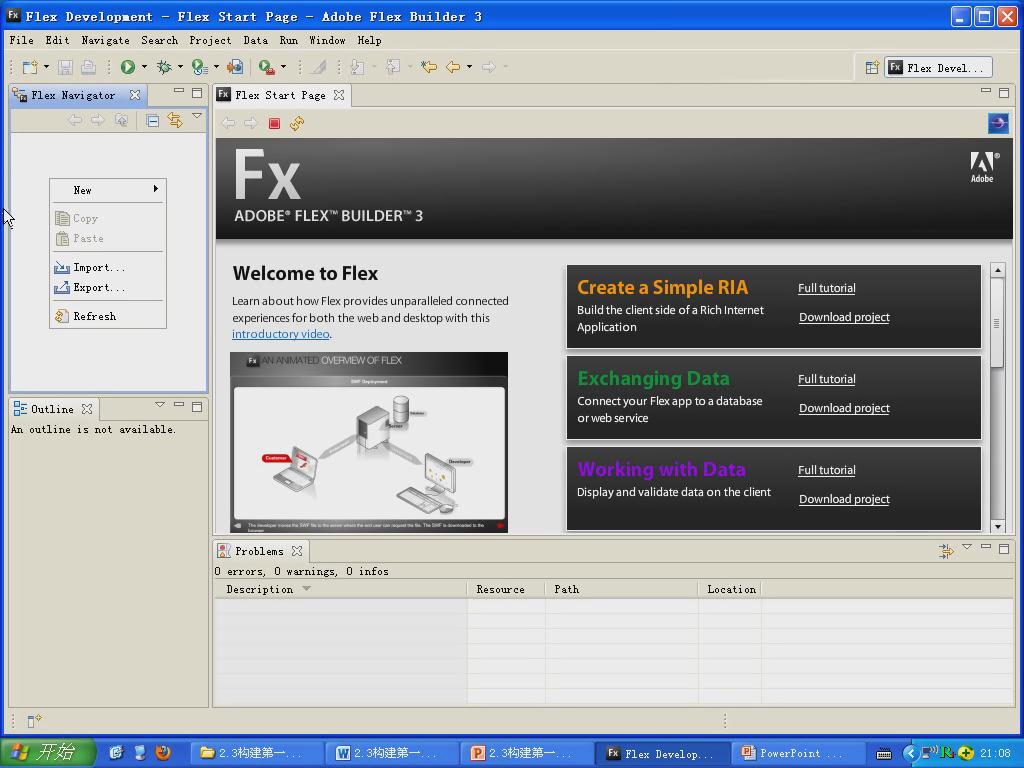The height and width of the screenshot is (768, 1024).
Task: Open the Windows Start button
Action: [x=48, y=752]
